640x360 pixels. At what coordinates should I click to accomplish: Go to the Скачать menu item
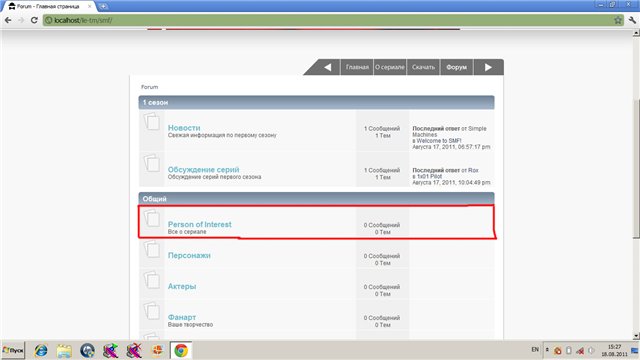coord(423,67)
